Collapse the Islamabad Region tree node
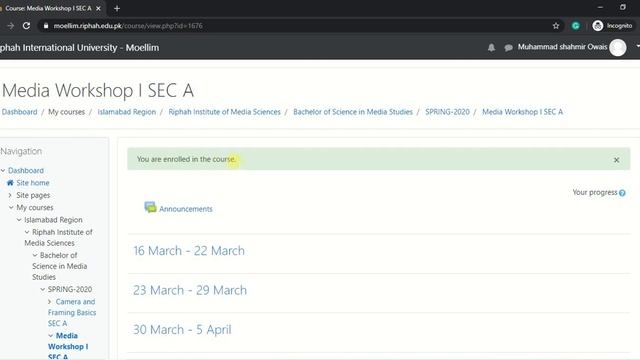 [x=19, y=220]
